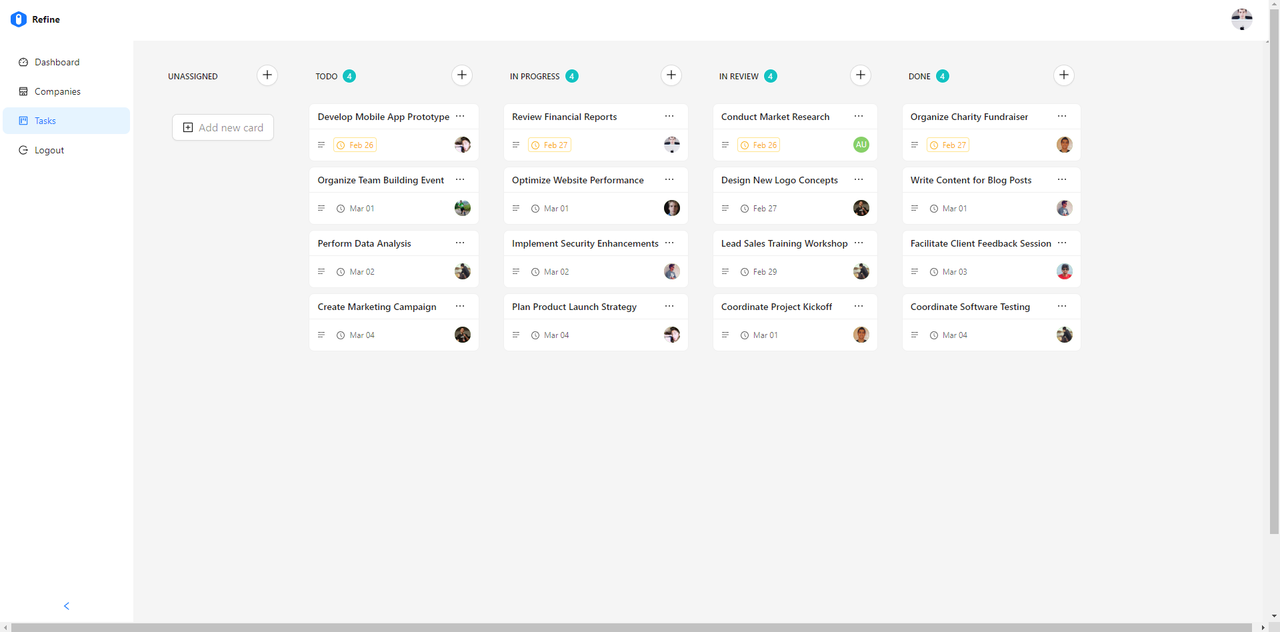Open the Plan Product Launch Strategy options menu

pyautogui.click(x=670, y=307)
